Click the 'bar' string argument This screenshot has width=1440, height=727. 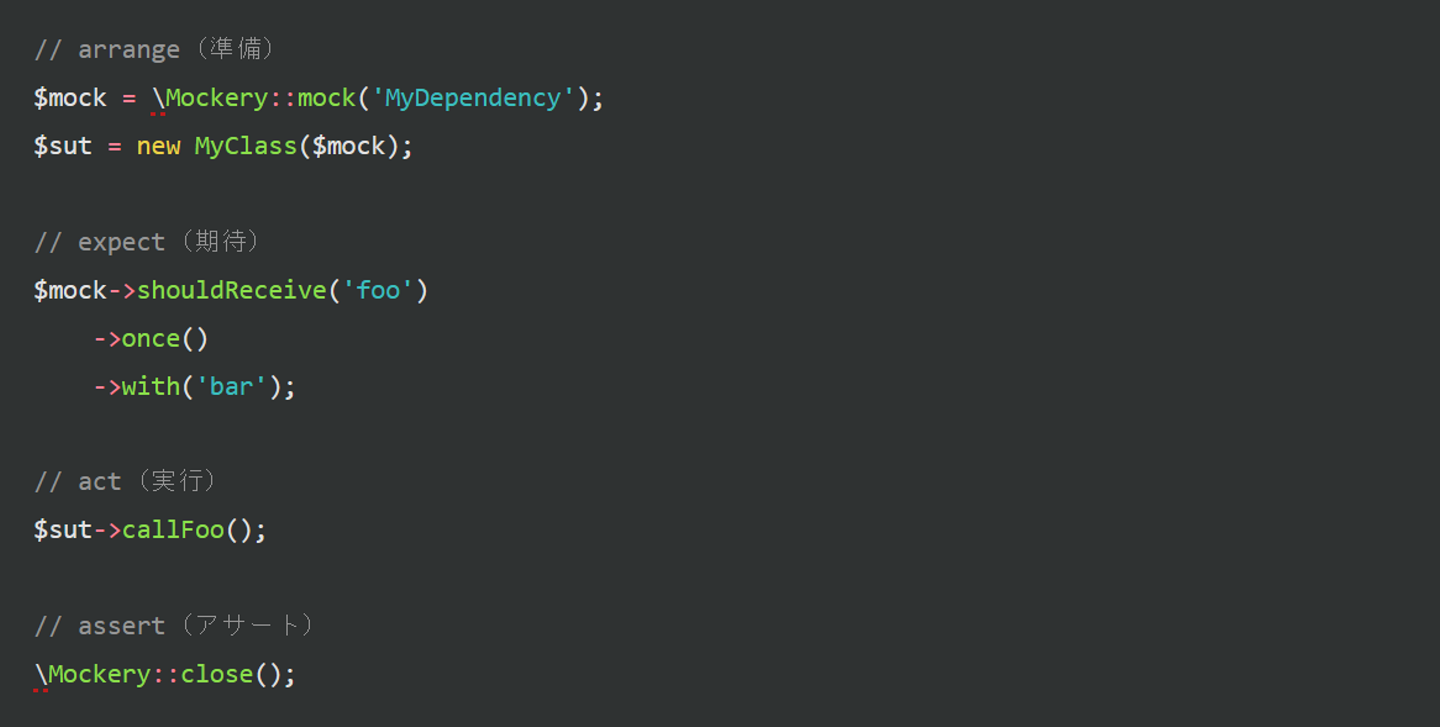(231, 386)
